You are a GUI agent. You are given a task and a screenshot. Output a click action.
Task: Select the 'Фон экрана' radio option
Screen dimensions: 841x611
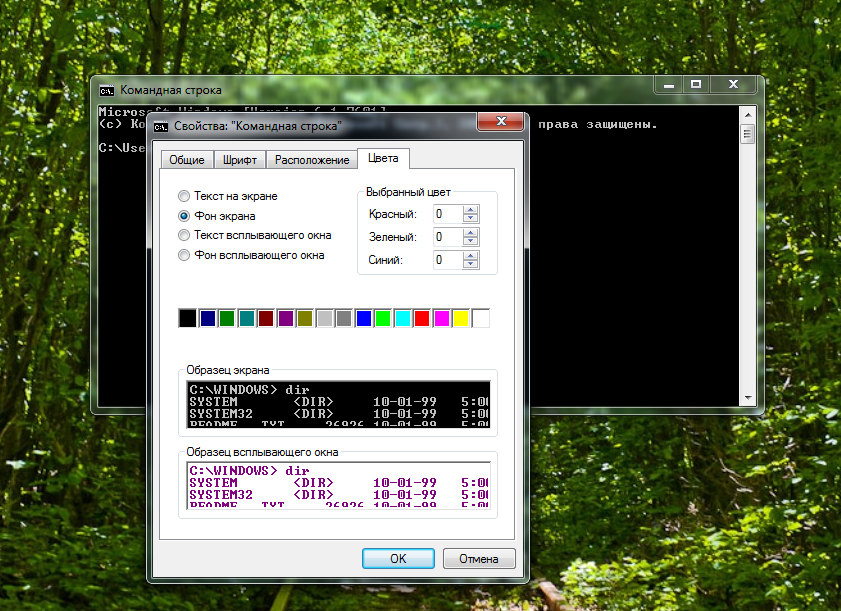[184, 216]
